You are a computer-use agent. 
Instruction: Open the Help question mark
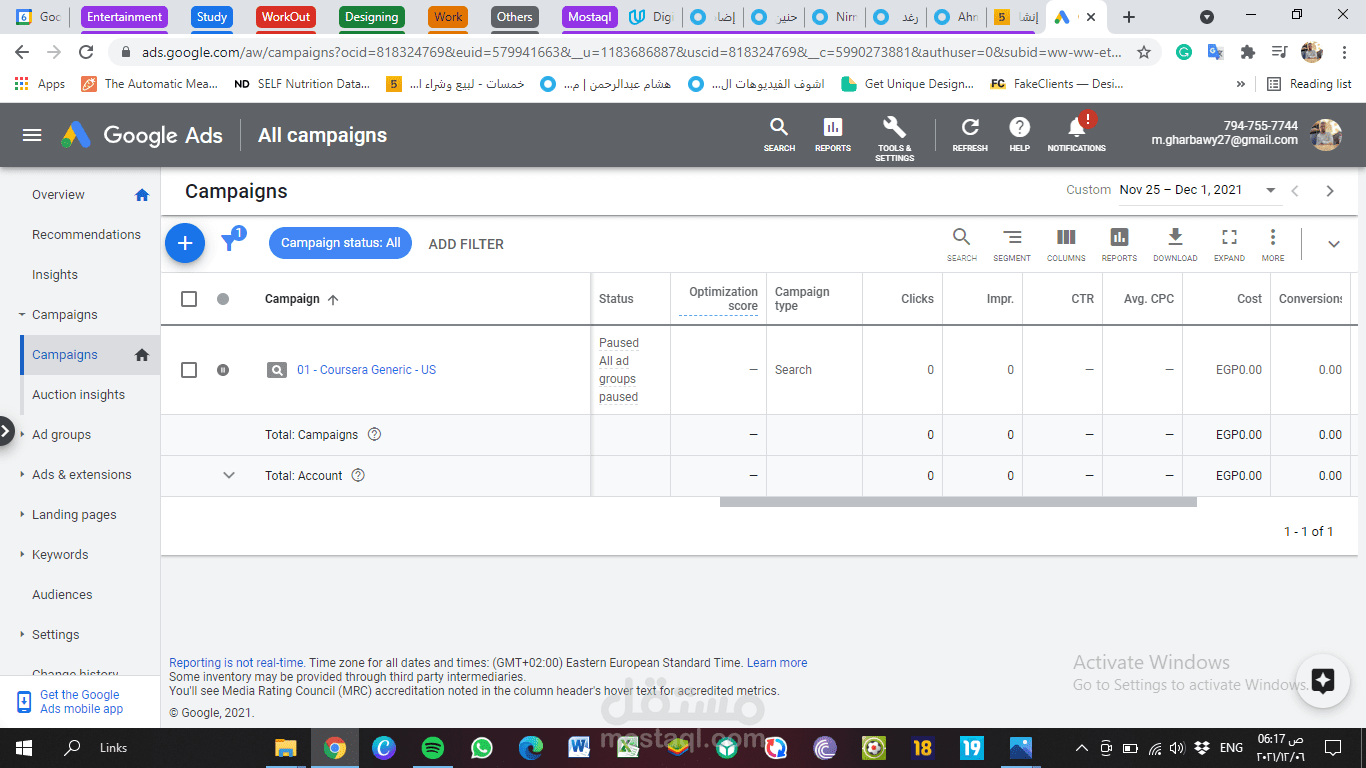(x=1019, y=134)
